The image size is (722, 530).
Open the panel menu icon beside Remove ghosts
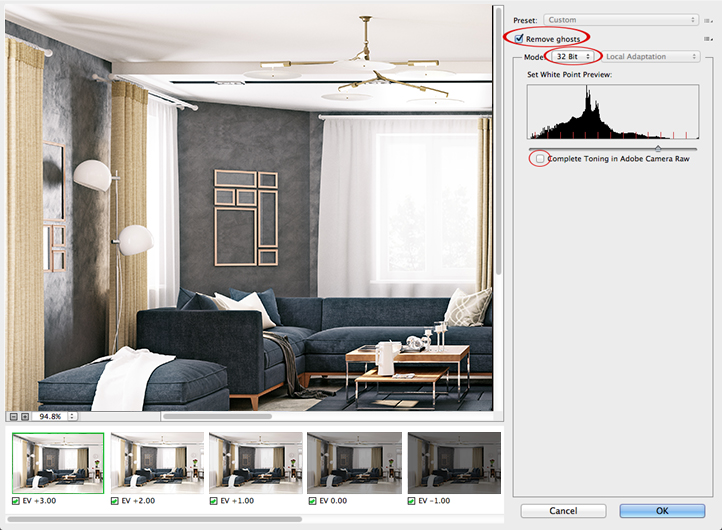[x=708, y=39]
